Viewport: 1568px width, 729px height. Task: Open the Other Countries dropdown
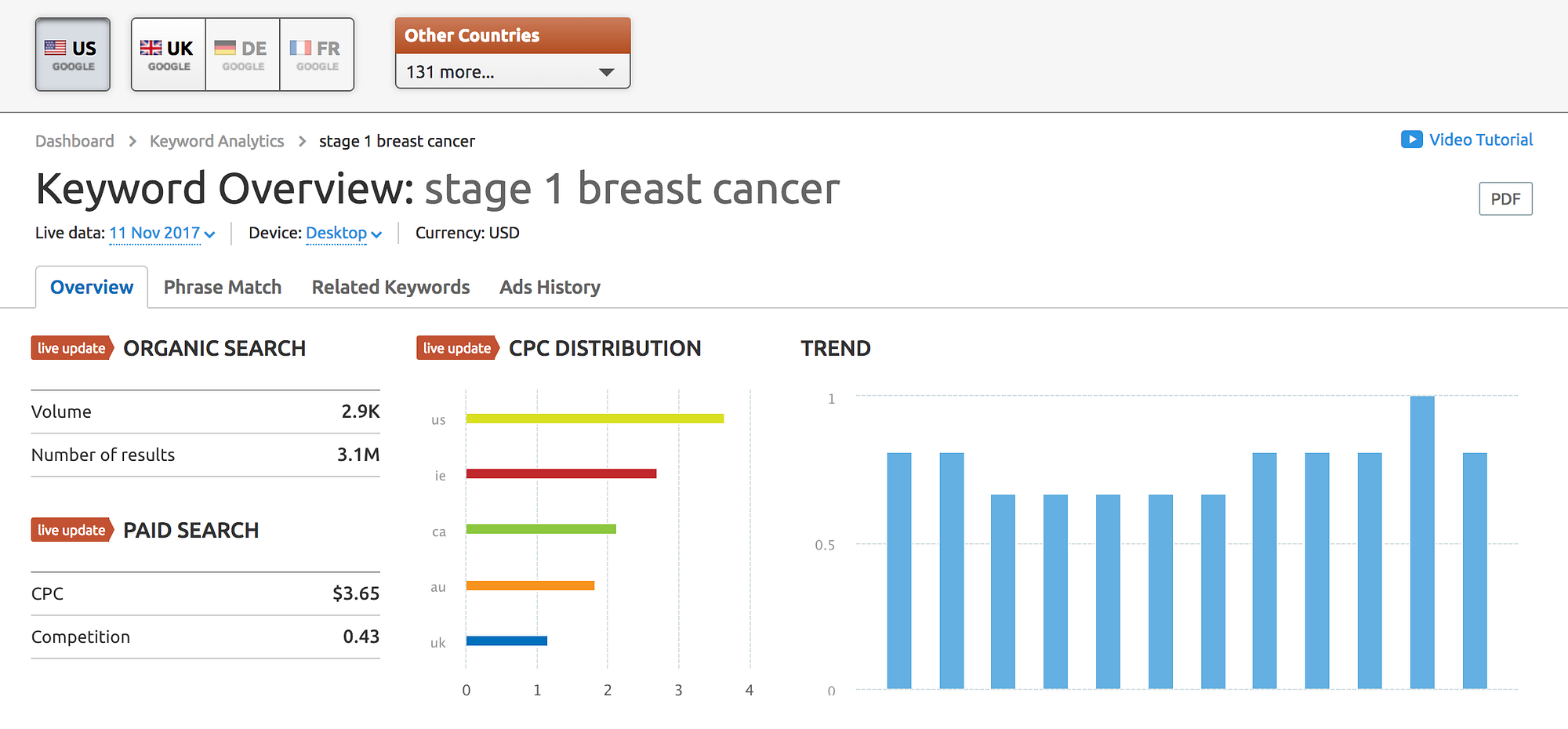pos(512,72)
